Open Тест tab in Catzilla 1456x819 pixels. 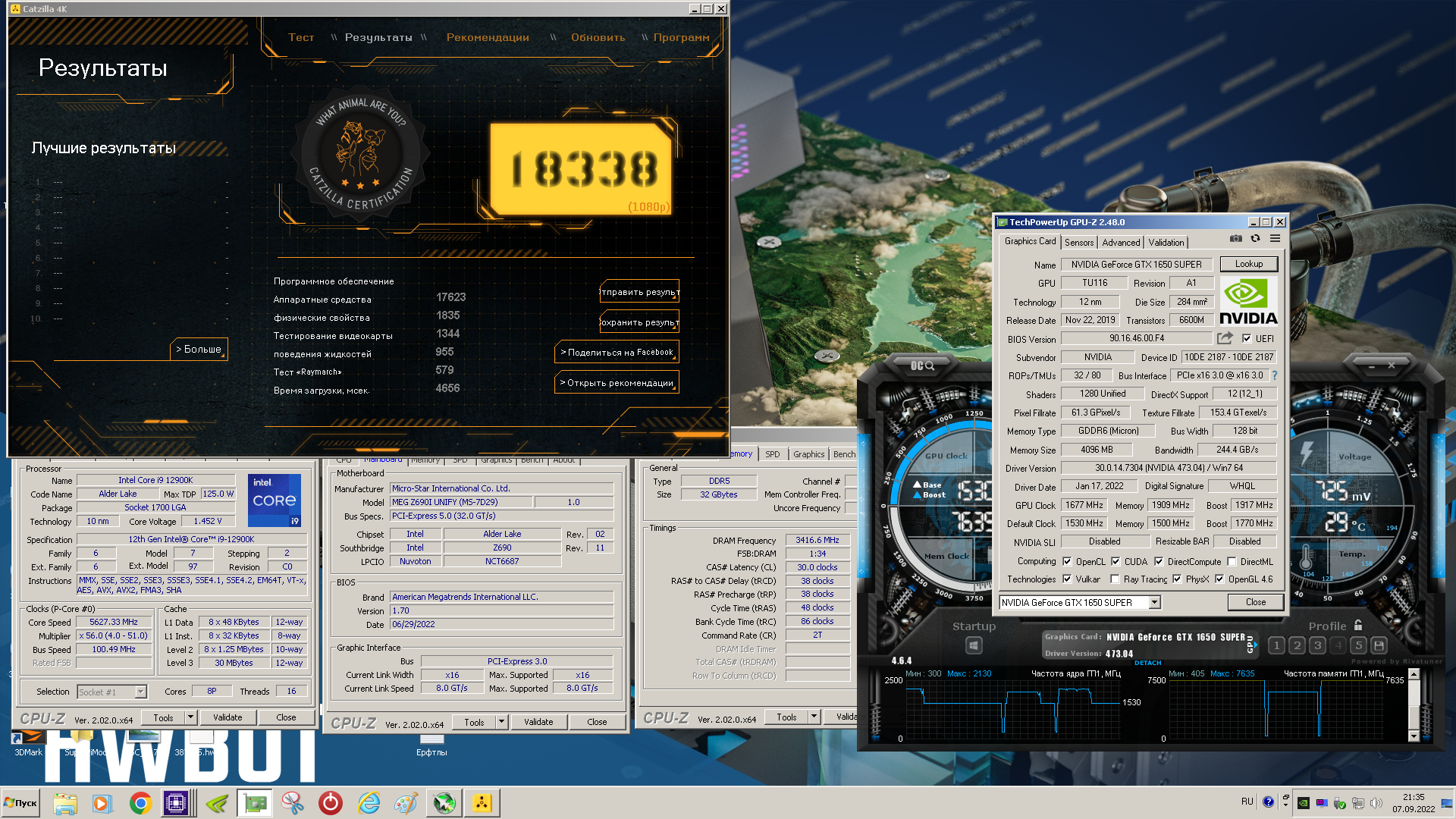301,37
